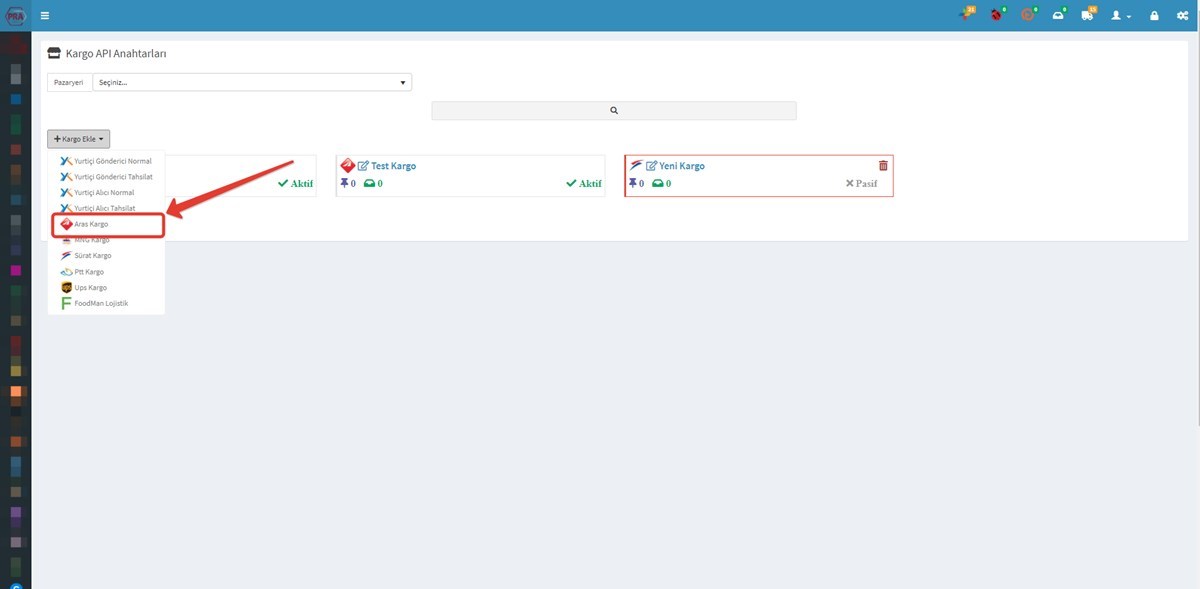Screen dimensions: 1200x589
Task: Open the Test Kargo title link
Action: [394, 166]
